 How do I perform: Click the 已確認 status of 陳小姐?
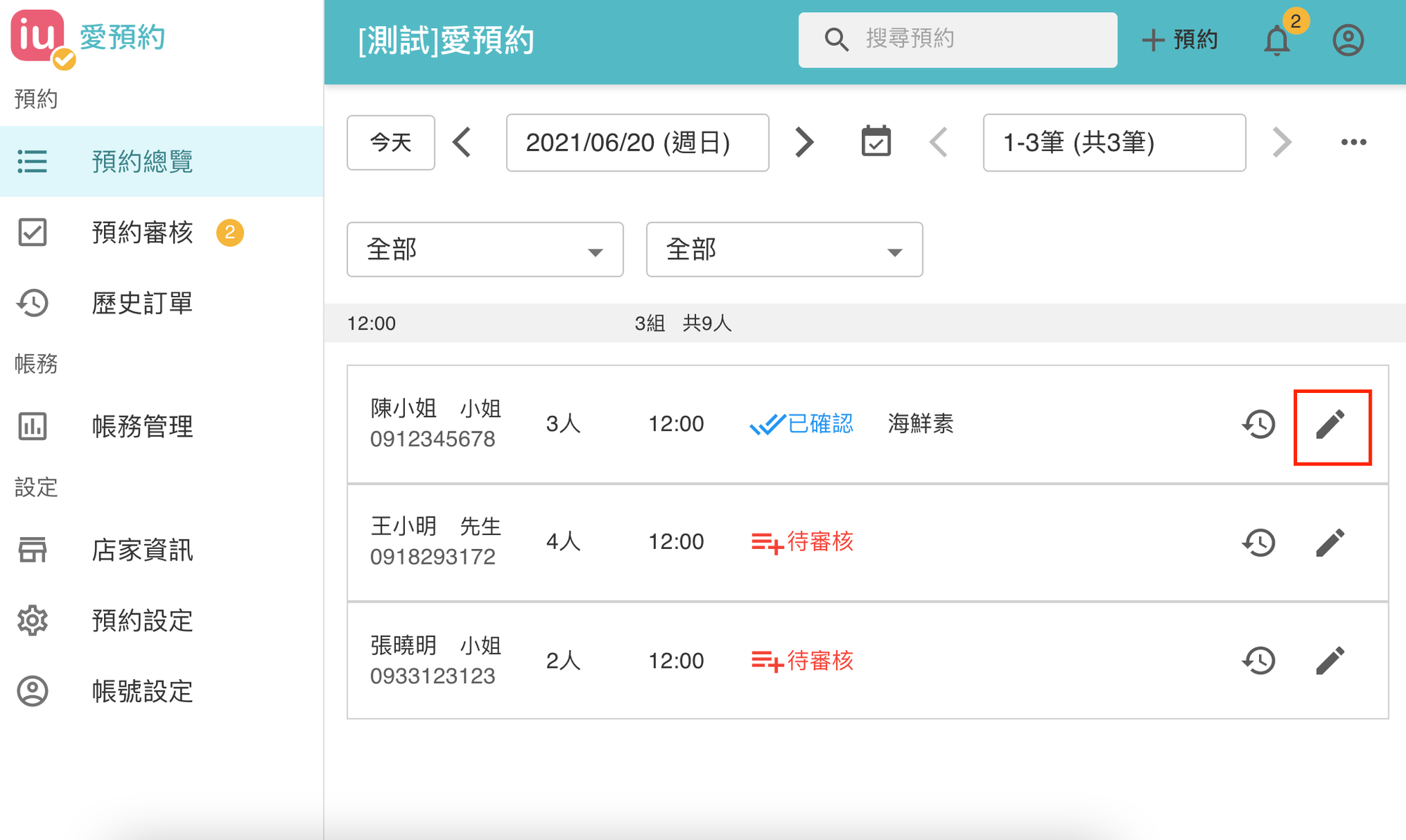pyautogui.click(x=801, y=424)
